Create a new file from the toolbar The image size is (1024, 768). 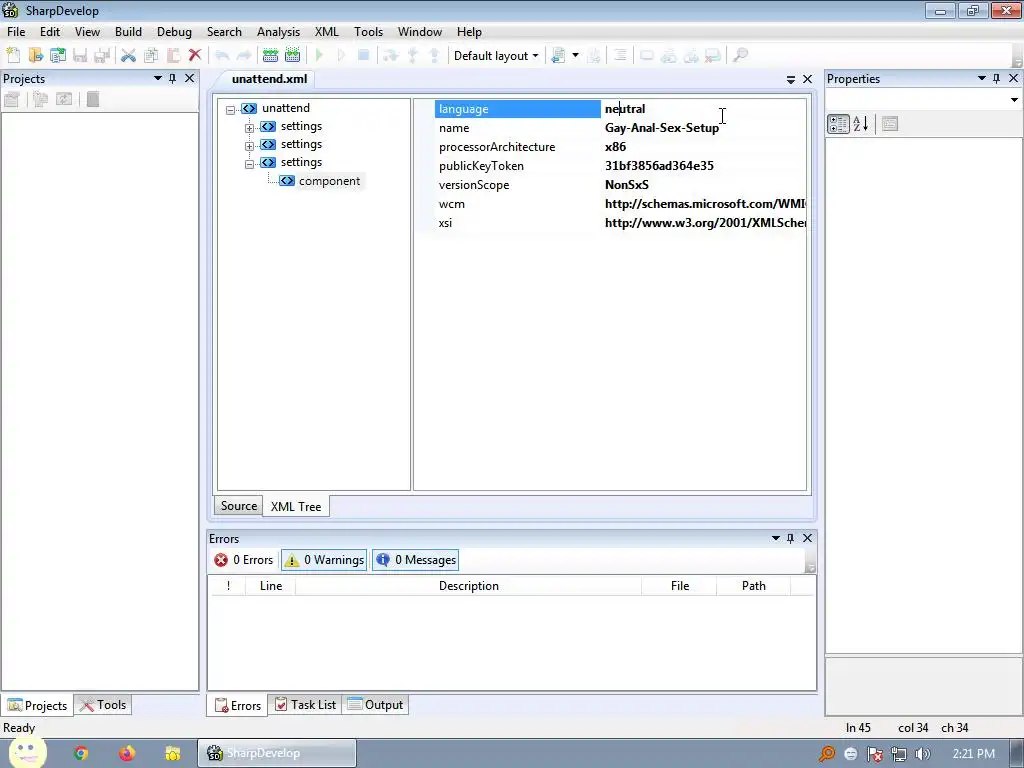click(x=13, y=56)
